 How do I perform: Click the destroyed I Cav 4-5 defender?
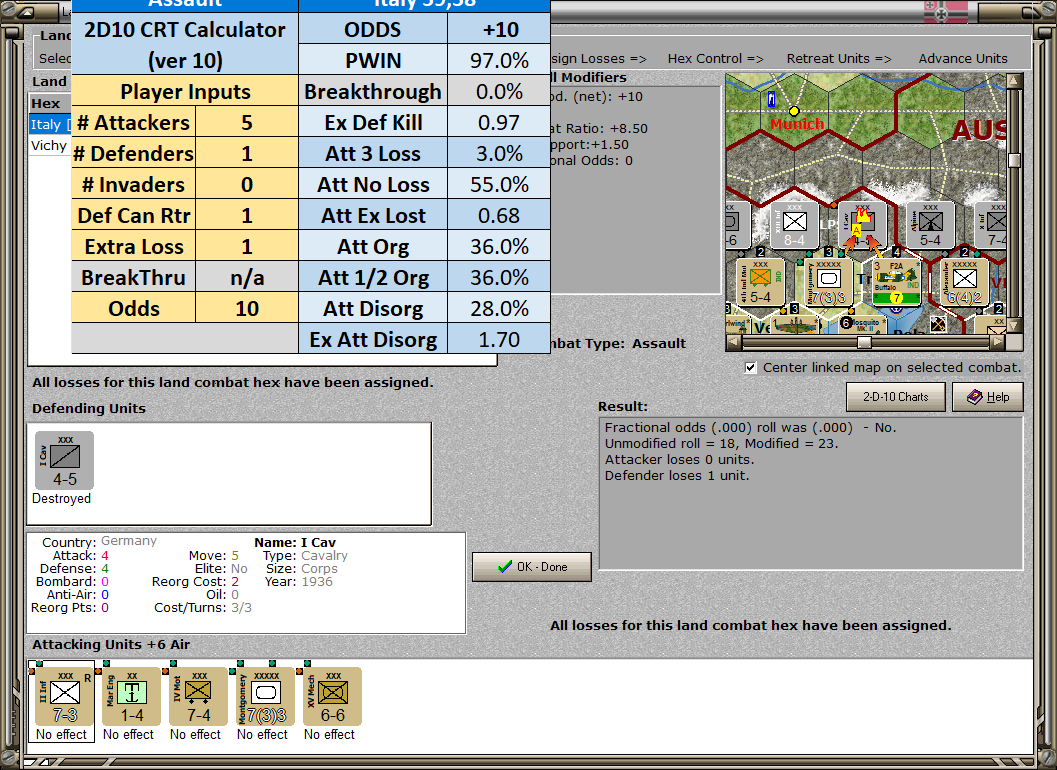click(64, 461)
